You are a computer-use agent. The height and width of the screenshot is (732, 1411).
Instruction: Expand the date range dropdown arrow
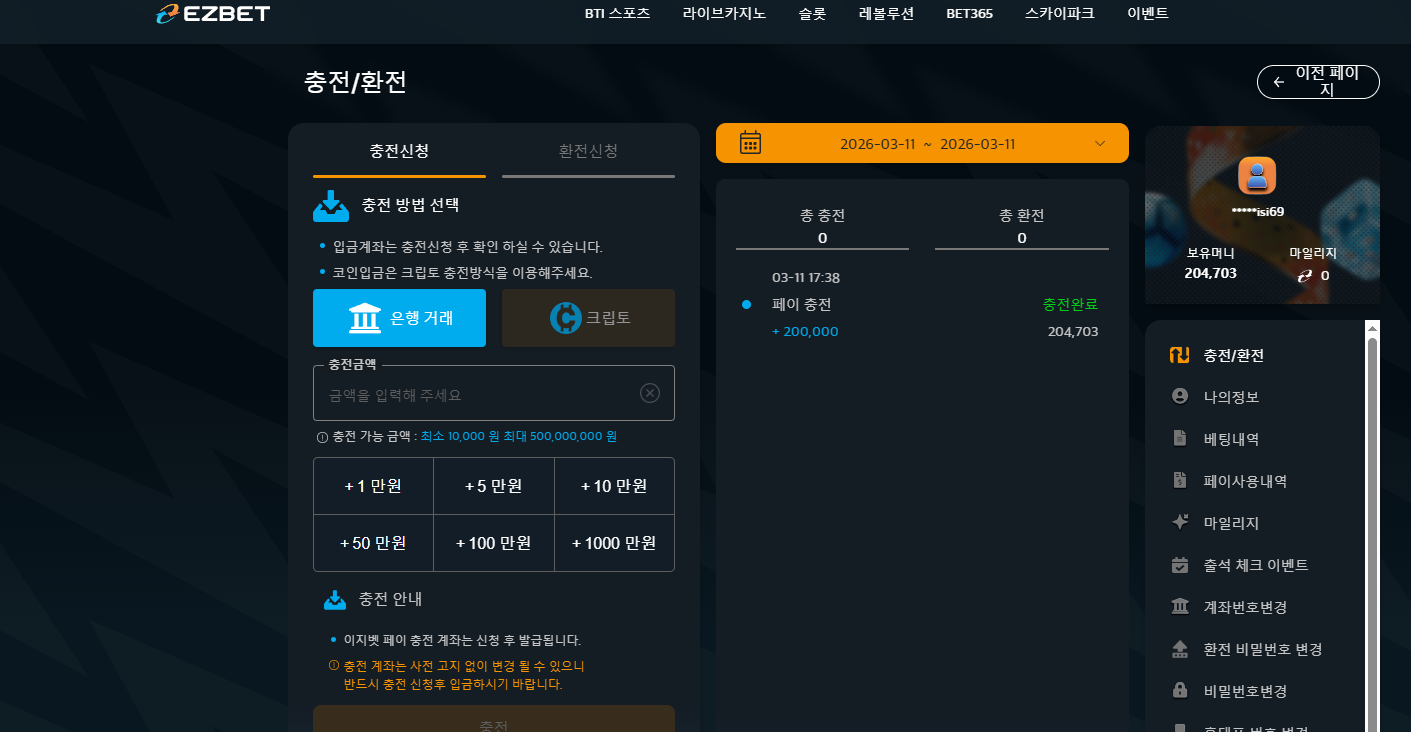click(1100, 144)
